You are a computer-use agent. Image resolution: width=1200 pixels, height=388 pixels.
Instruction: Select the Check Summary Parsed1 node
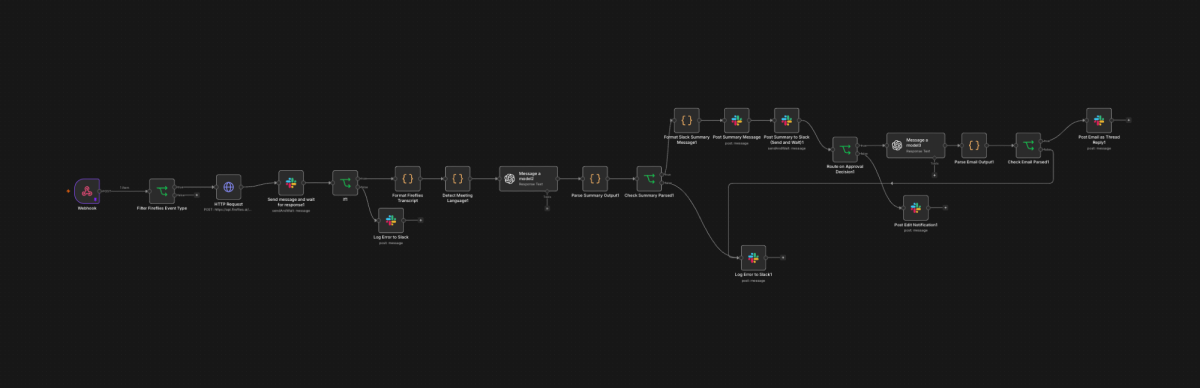coord(649,179)
